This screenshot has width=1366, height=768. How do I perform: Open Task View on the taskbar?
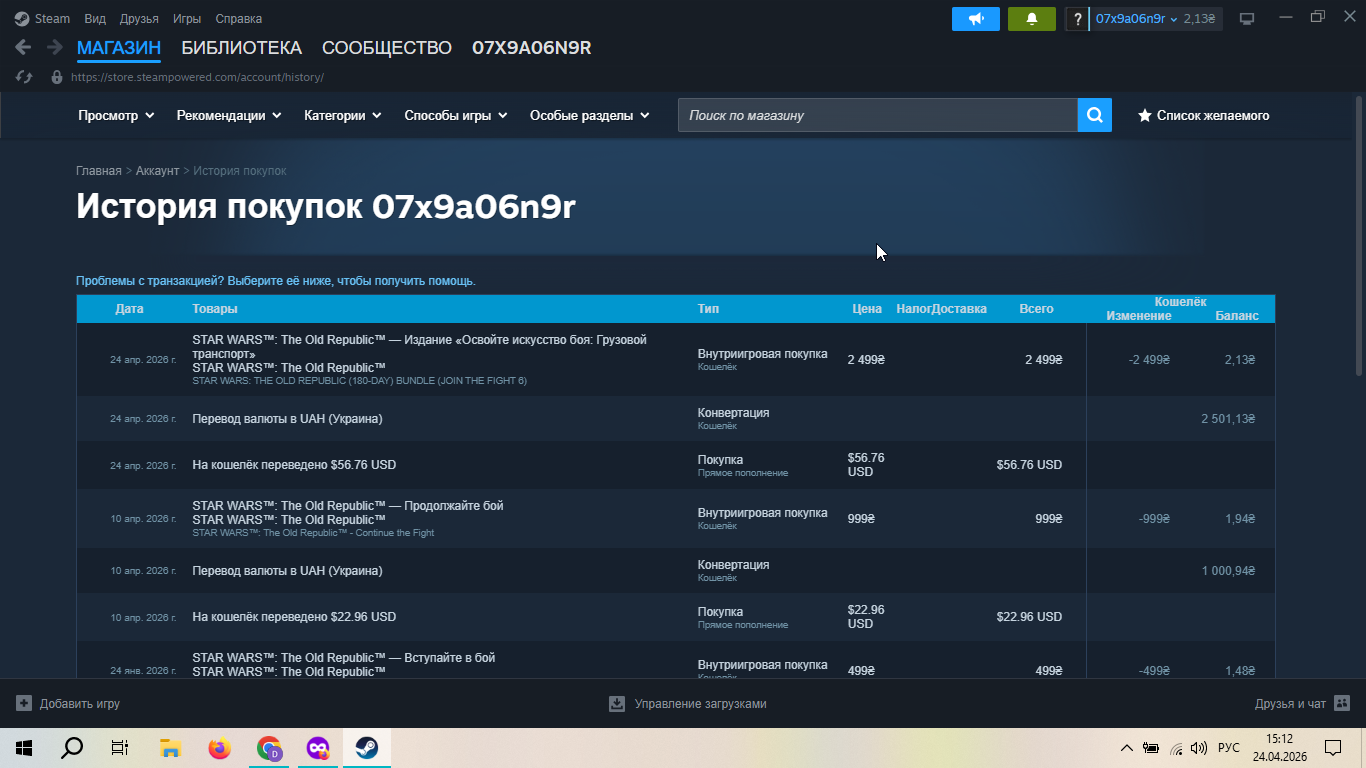click(120, 747)
